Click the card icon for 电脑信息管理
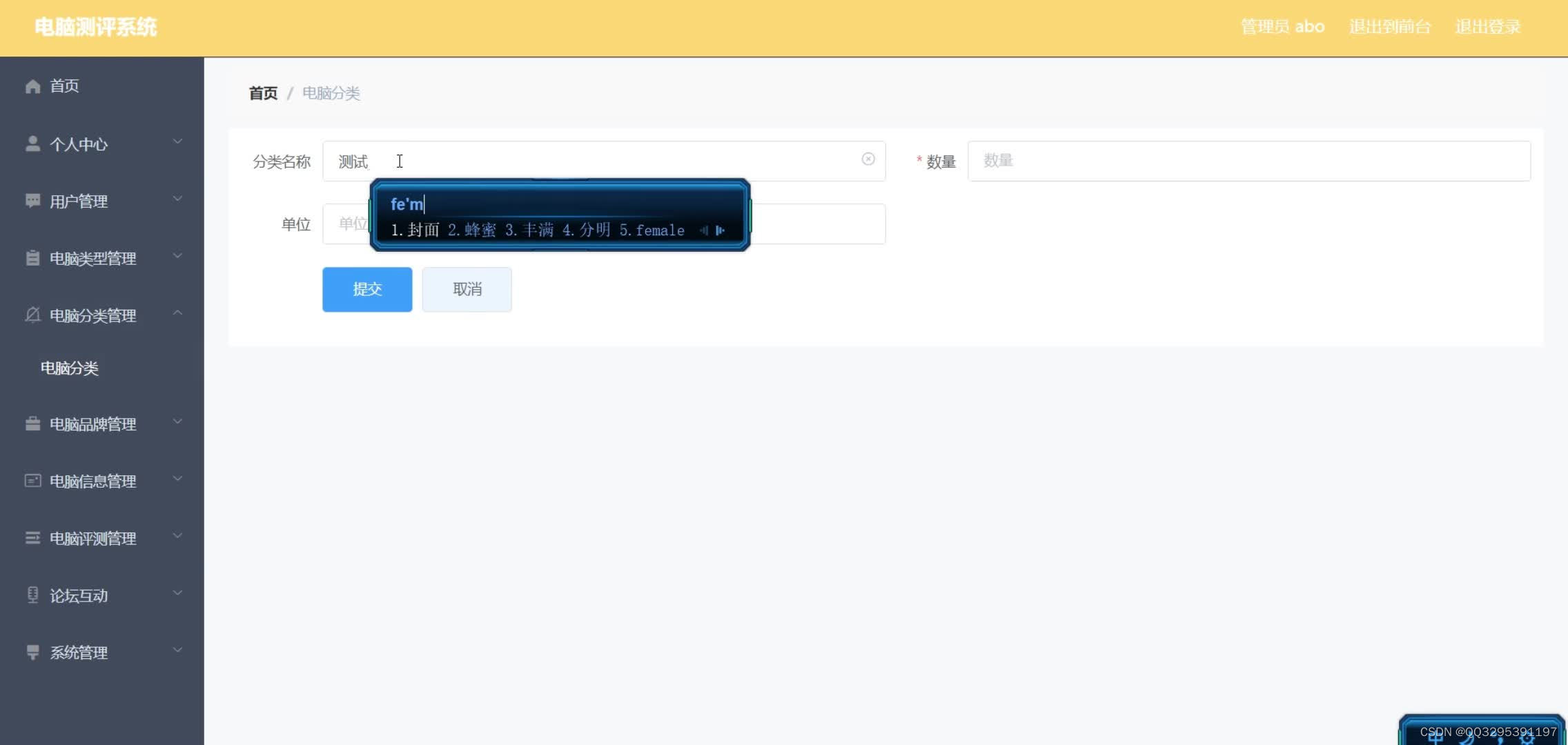This screenshot has height=745, width=1568. 32,481
